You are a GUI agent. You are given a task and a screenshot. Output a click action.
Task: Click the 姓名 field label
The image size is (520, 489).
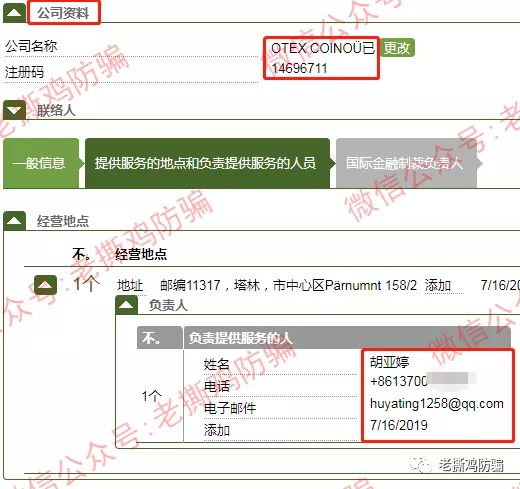217,364
